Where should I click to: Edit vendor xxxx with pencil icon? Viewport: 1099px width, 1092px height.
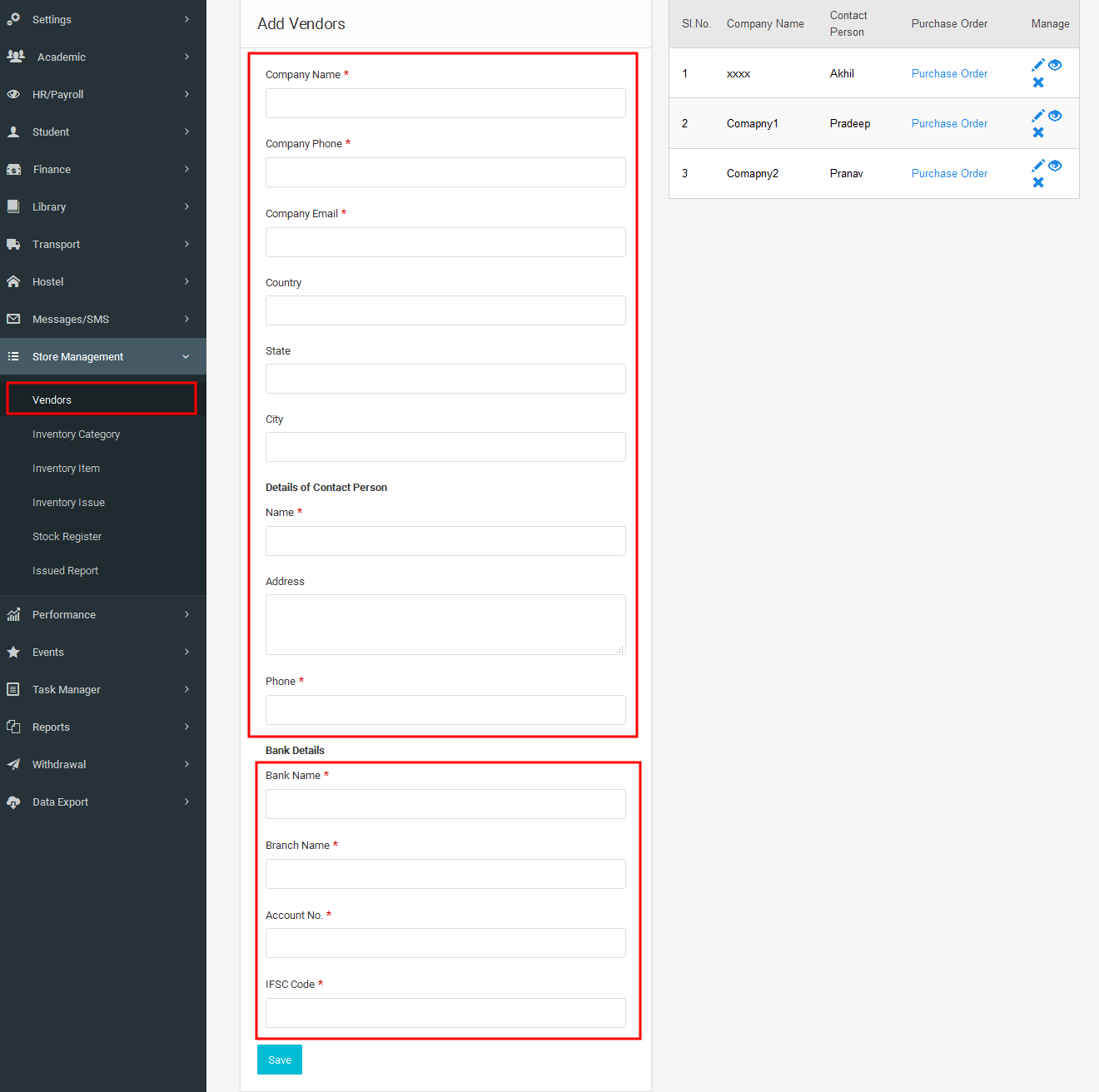click(1038, 65)
